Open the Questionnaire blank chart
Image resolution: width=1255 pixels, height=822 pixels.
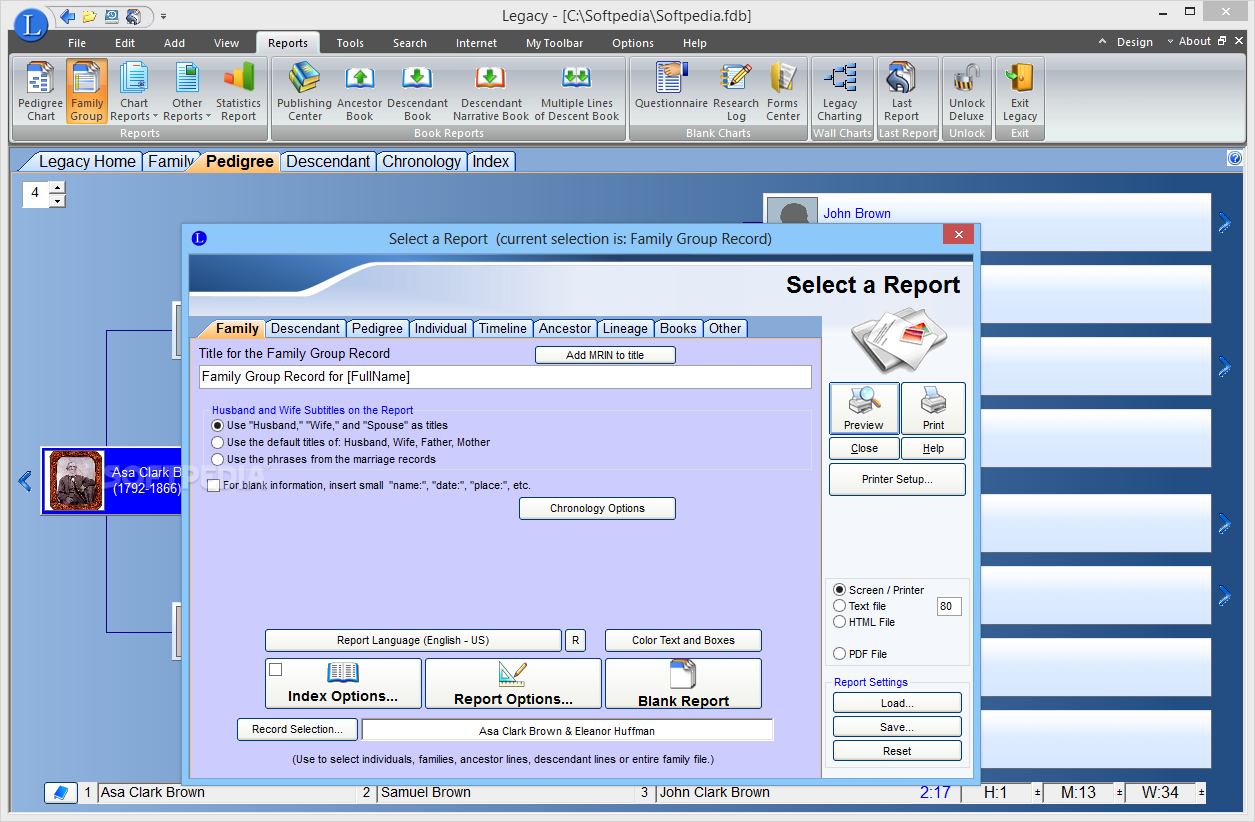671,85
